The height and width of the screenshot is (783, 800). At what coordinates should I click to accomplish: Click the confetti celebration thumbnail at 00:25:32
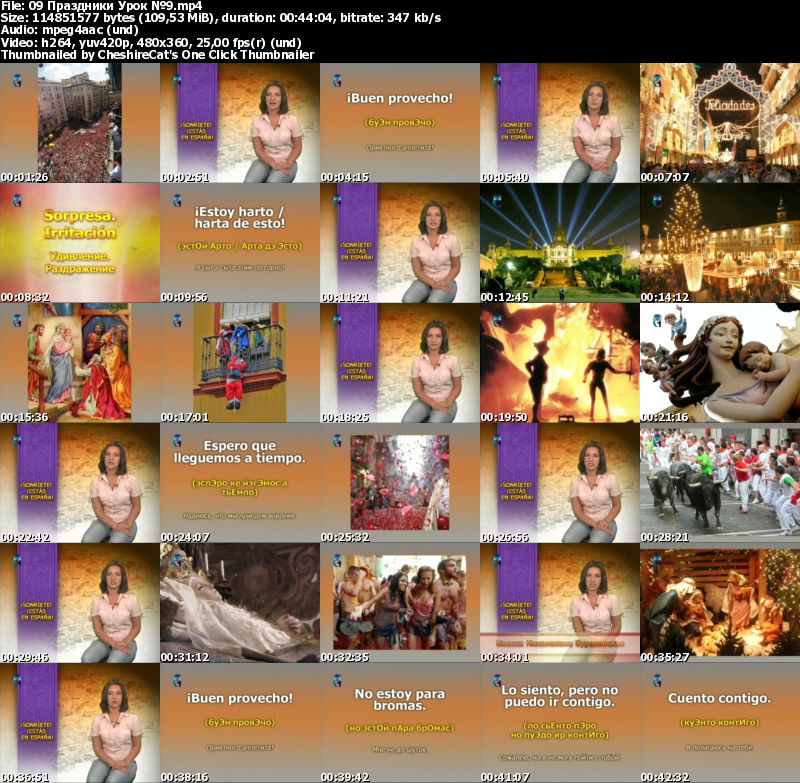coord(399,483)
